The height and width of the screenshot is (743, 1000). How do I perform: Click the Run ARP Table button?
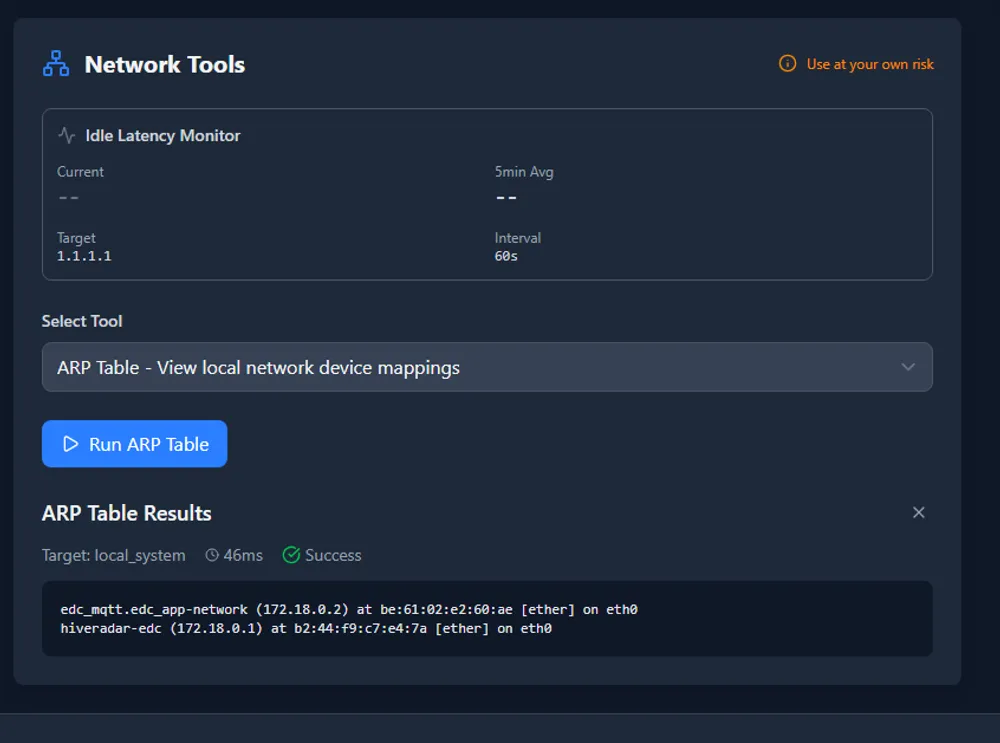pyautogui.click(x=134, y=443)
